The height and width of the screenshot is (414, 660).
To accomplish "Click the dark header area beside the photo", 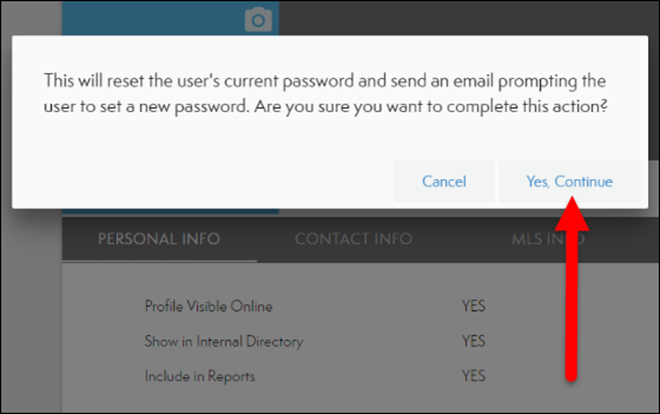I will [x=450, y=18].
